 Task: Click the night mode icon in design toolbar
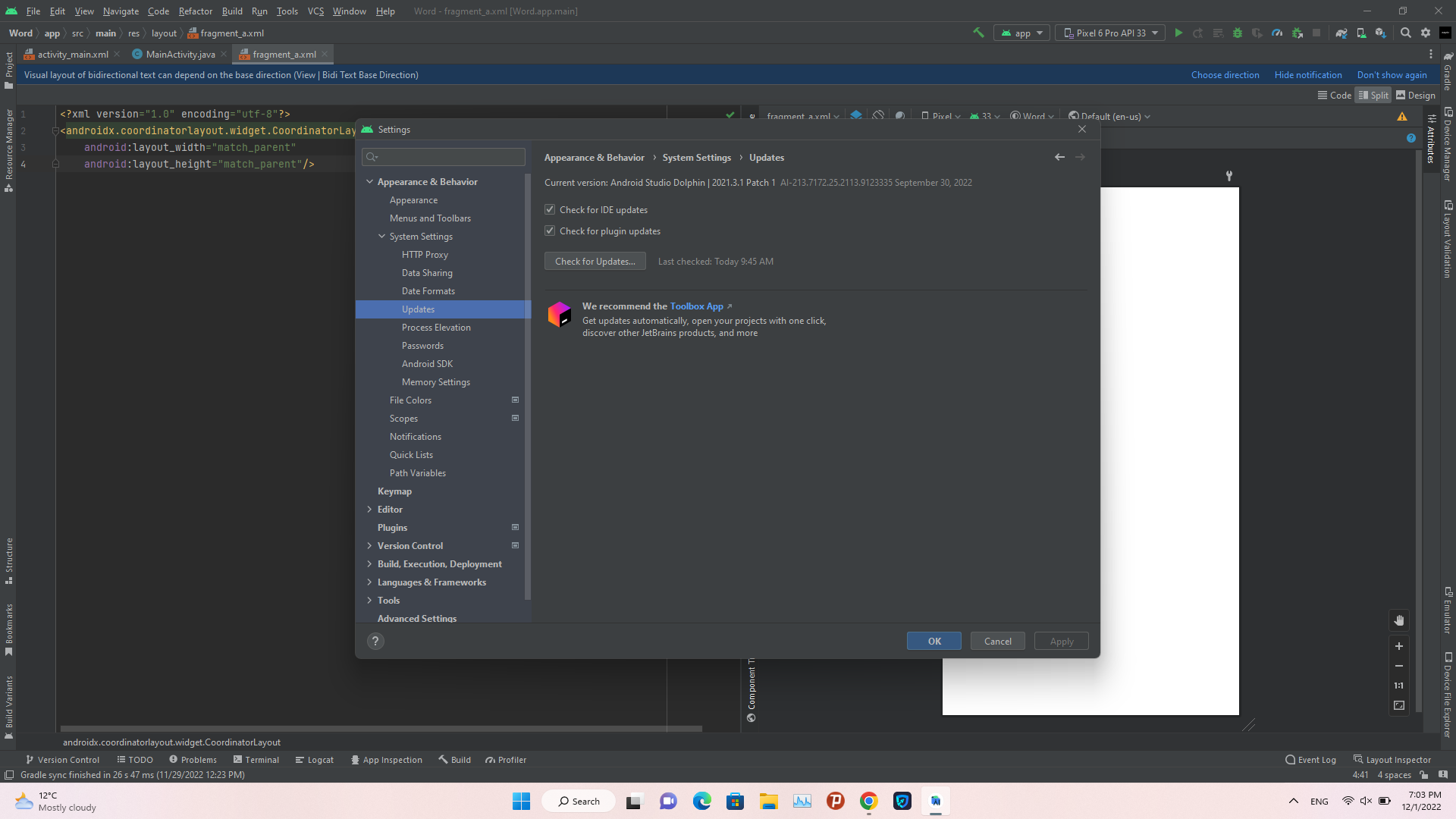click(900, 115)
